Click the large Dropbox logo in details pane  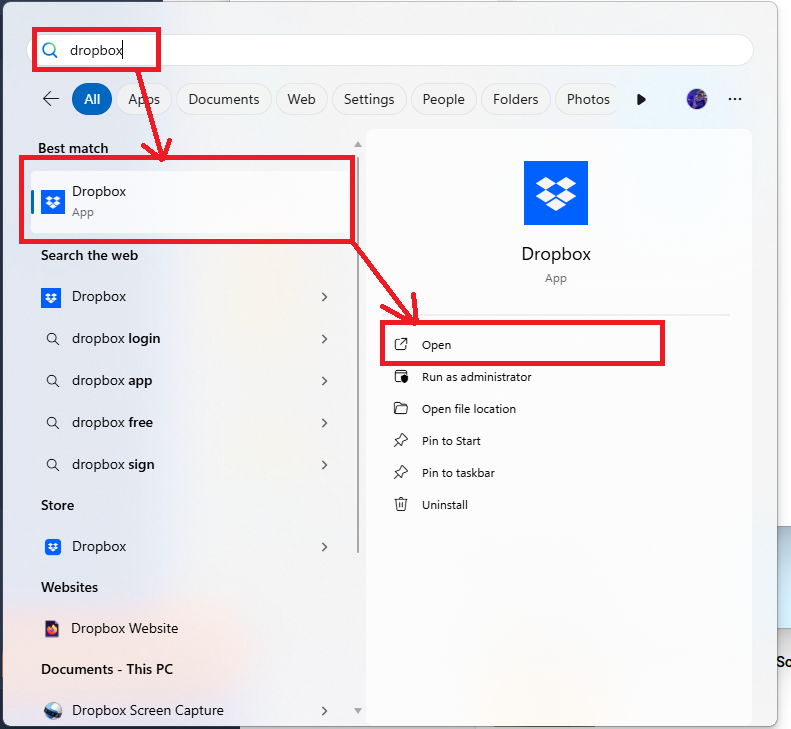pyautogui.click(x=555, y=193)
